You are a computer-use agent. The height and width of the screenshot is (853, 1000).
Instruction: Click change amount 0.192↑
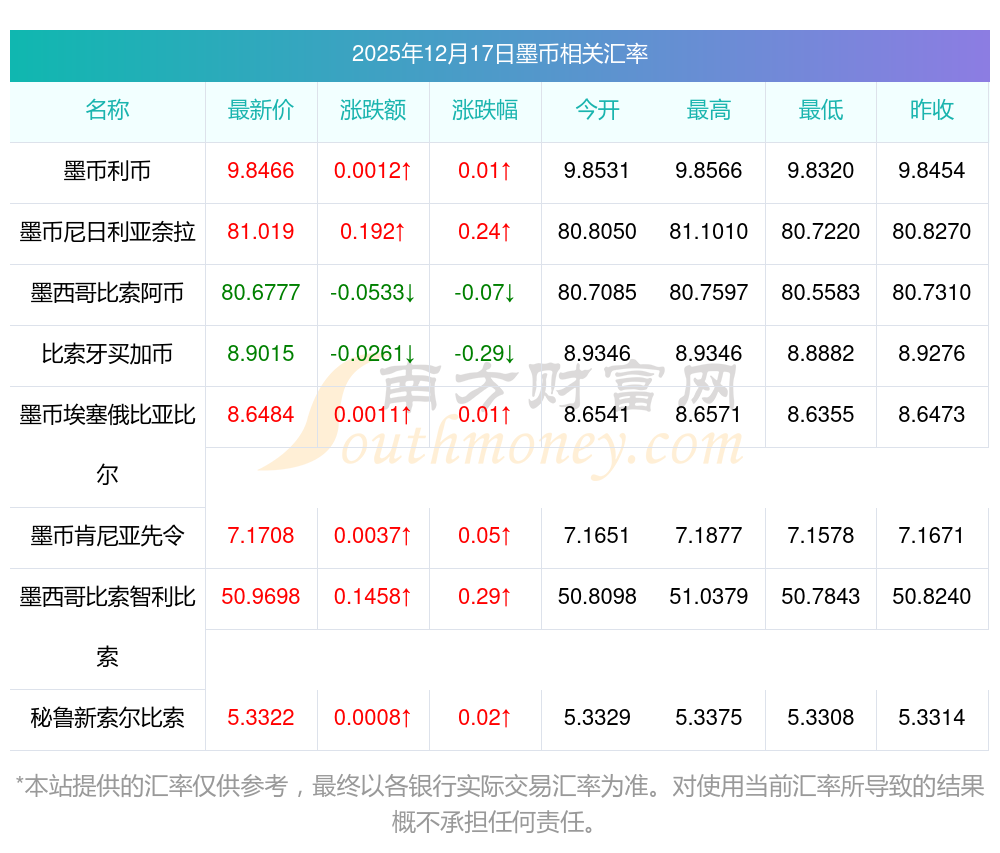(372, 231)
